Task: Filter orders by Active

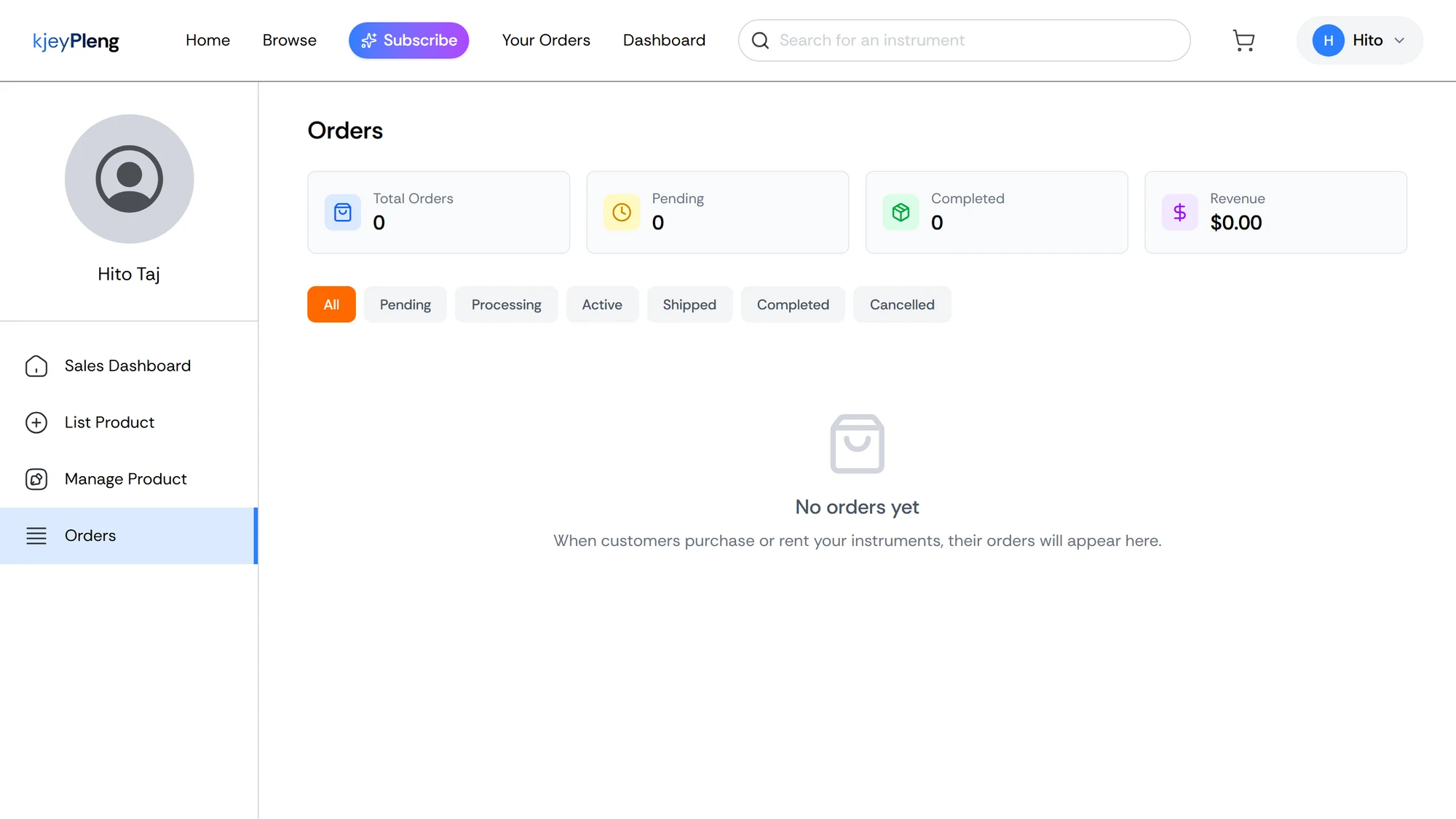Action: click(x=602, y=304)
